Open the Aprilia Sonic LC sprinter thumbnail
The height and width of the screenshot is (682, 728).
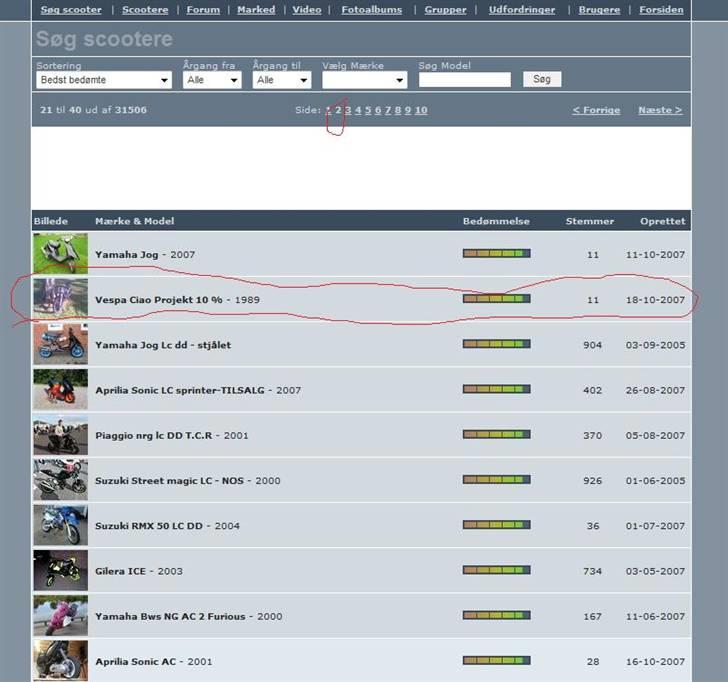click(60, 389)
